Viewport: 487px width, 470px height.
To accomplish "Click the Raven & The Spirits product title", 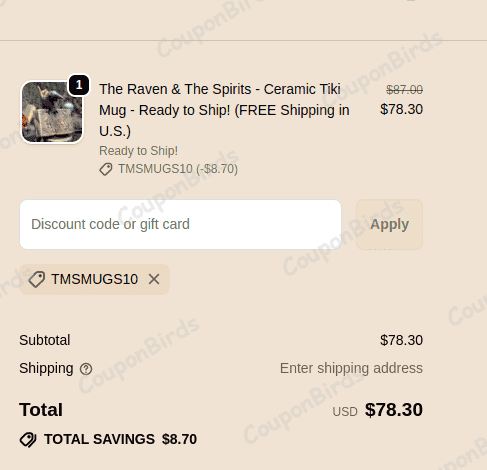I will pyautogui.click(x=224, y=110).
